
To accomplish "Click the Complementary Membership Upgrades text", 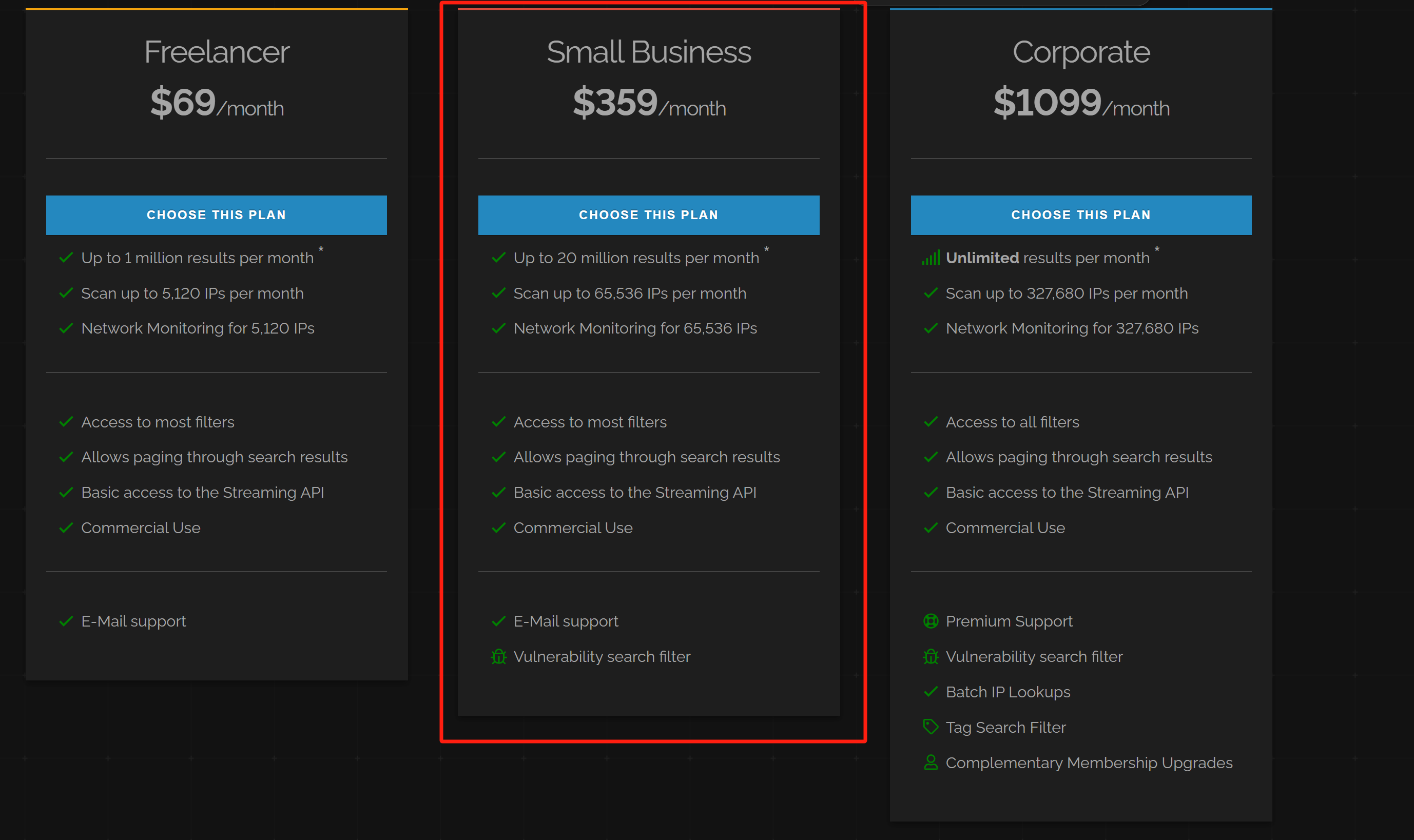I will [1089, 763].
